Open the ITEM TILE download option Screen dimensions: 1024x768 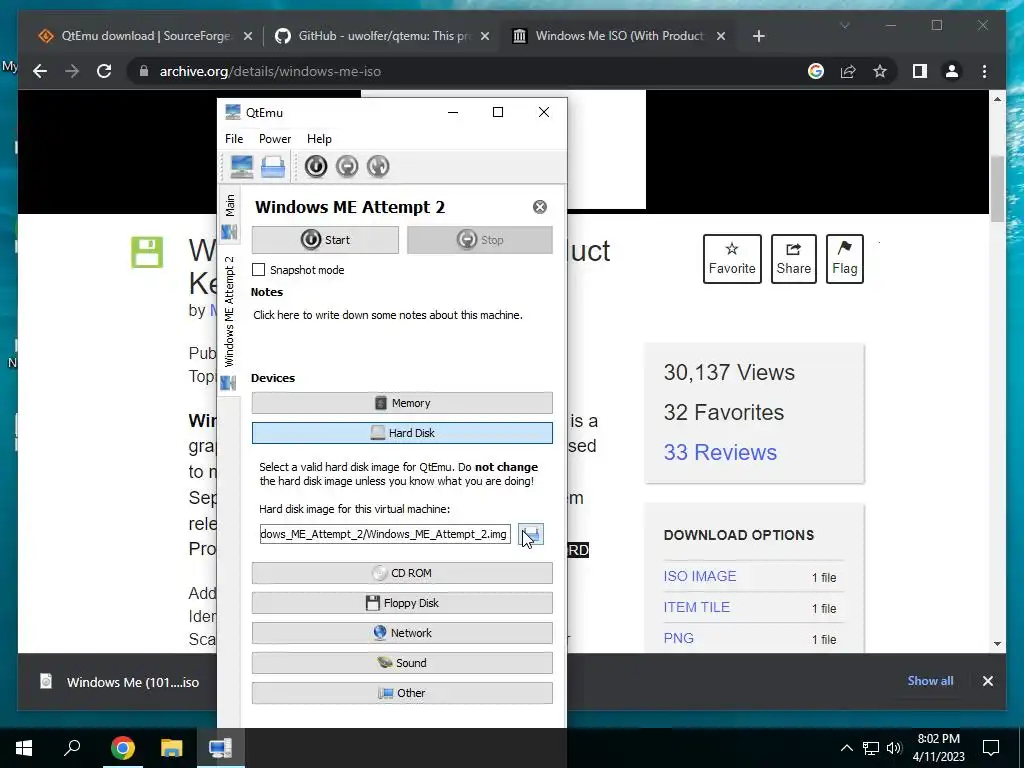point(696,607)
